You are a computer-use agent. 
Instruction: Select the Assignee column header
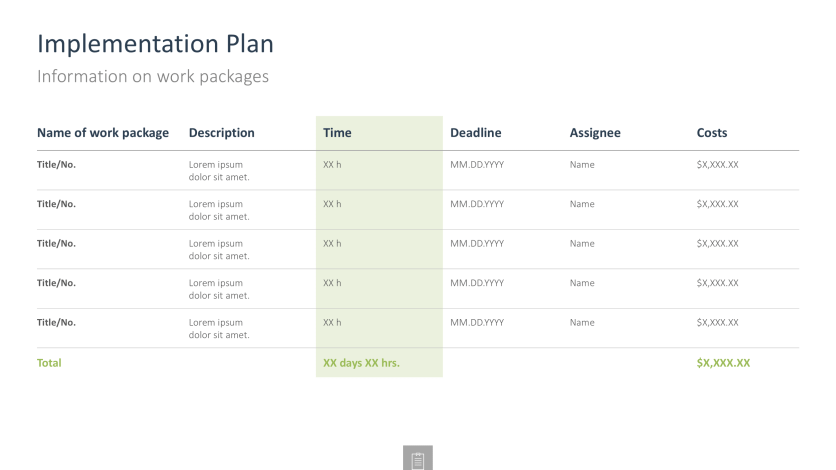click(595, 133)
